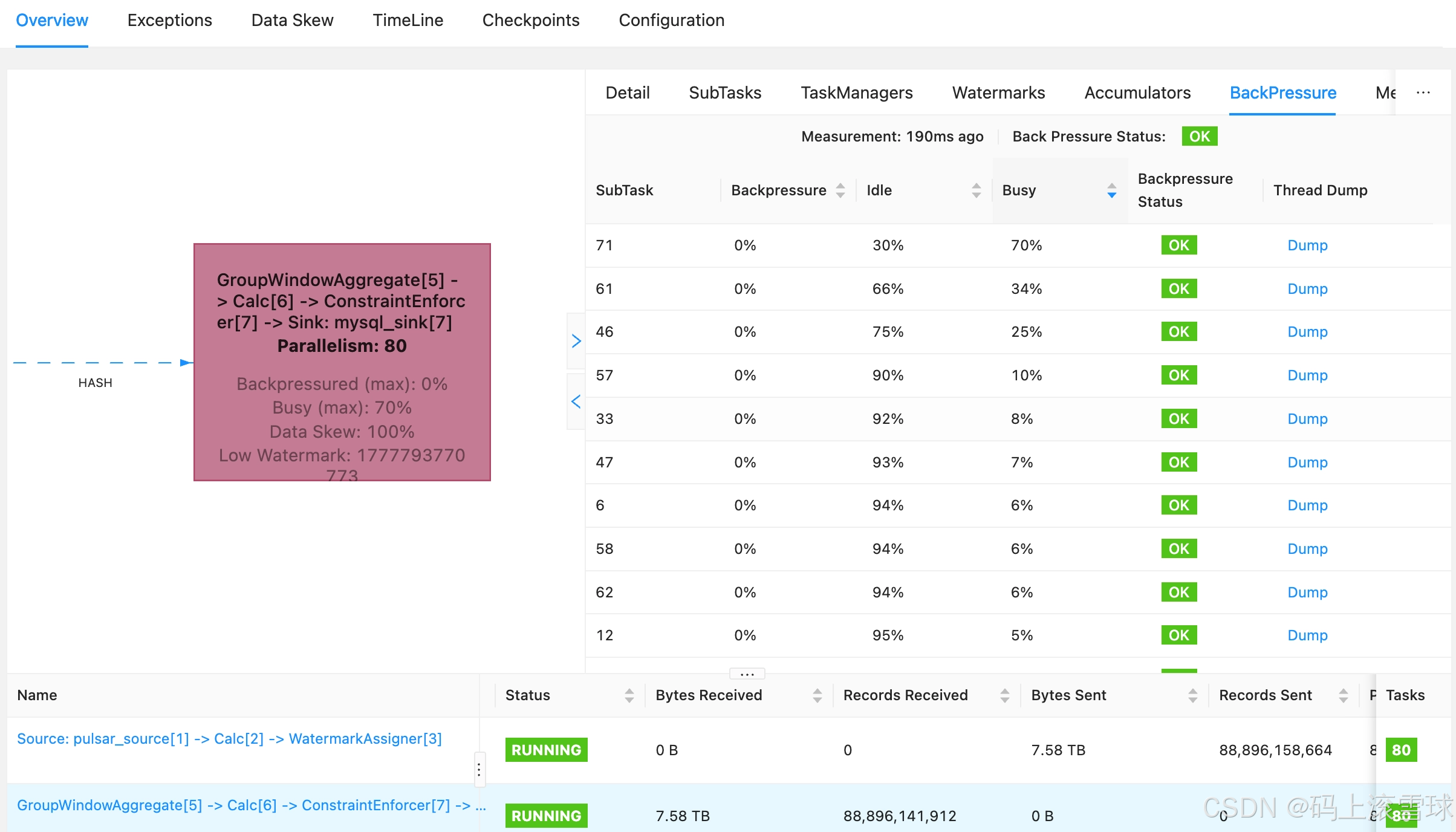The image size is (1456, 832).
Task: Select the GroupWindowAggregate node in graph
Action: tap(342, 362)
